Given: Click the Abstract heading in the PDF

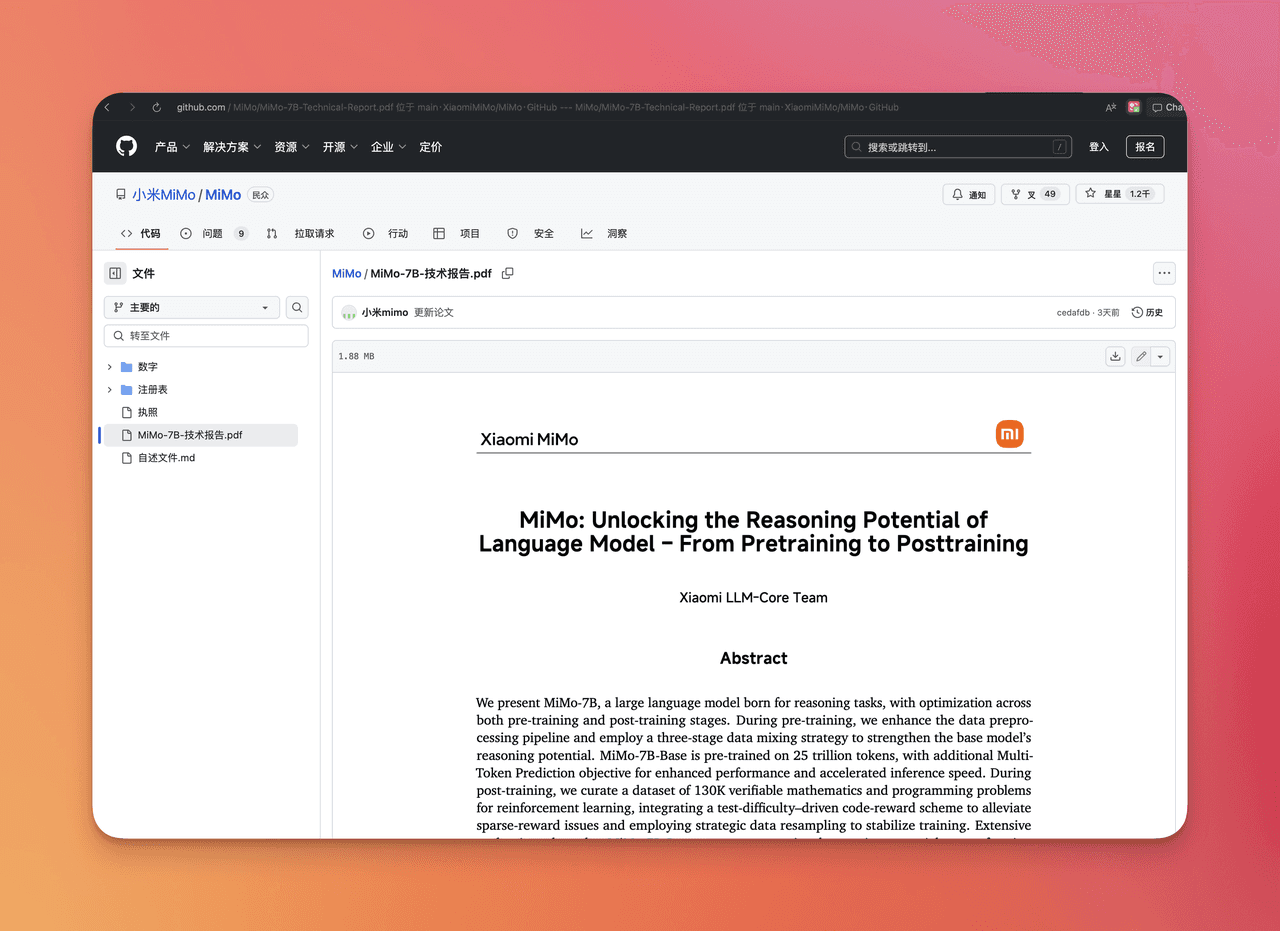Looking at the screenshot, I should click(754, 658).
